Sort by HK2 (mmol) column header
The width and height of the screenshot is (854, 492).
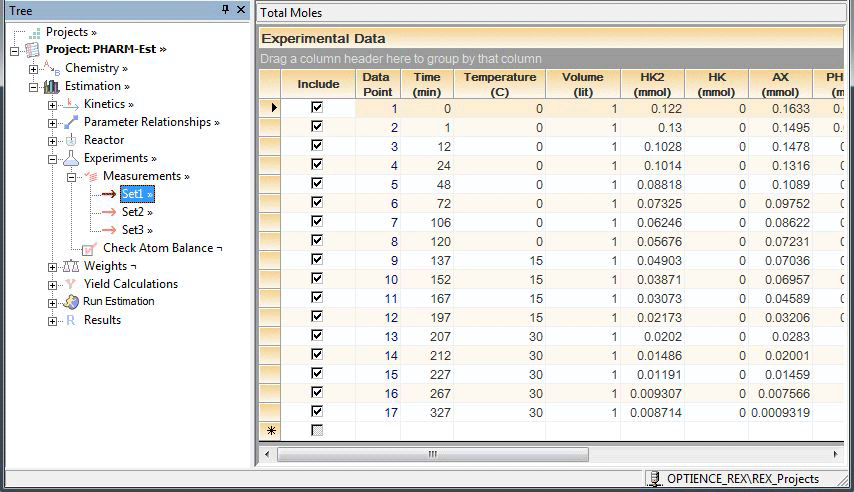coord(652,84)
